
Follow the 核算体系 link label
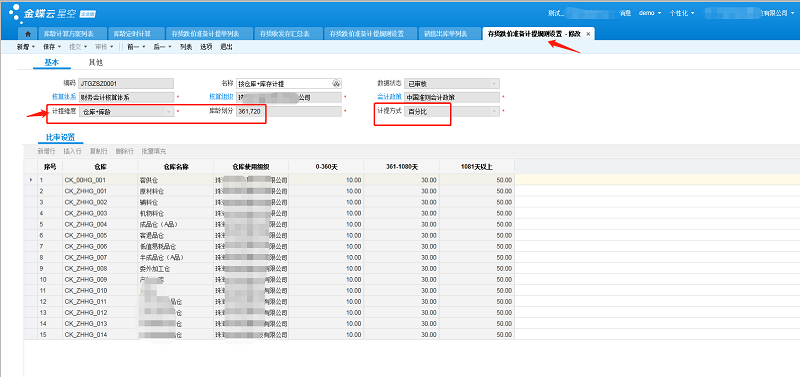coord(64,97)
